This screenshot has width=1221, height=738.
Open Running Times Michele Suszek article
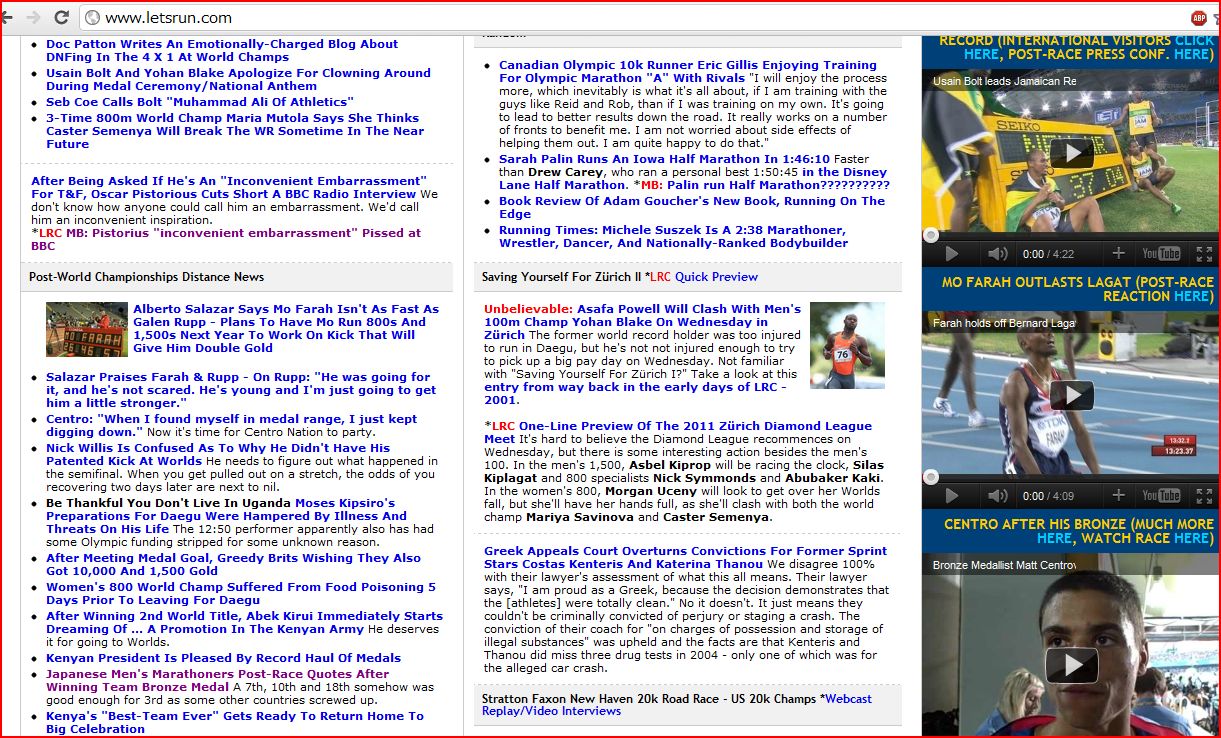[673, 236]
